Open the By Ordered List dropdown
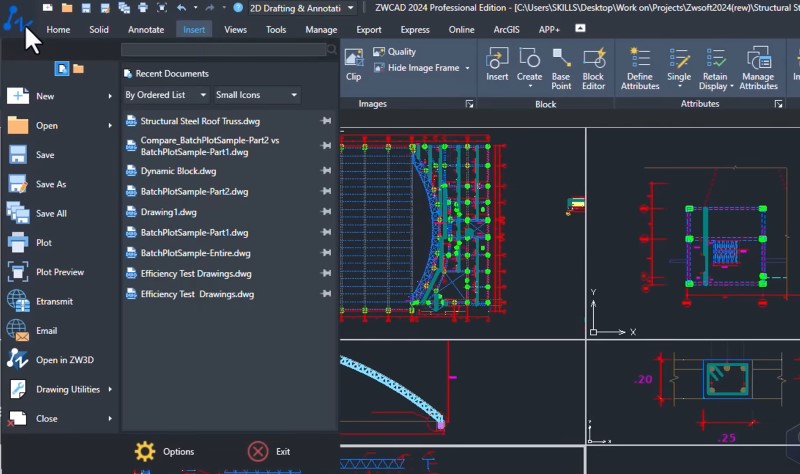 pos(165,95)
